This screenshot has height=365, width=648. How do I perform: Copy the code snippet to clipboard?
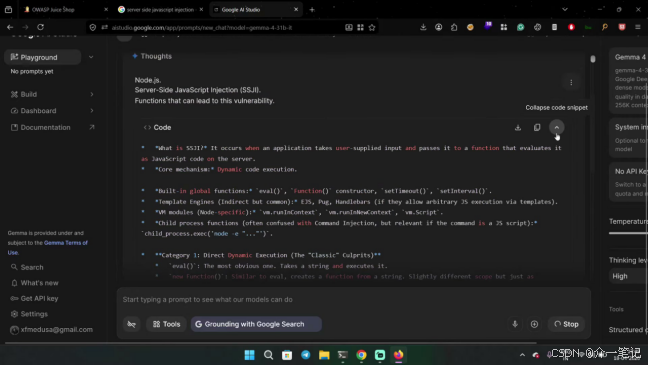[x=537, y=128]
